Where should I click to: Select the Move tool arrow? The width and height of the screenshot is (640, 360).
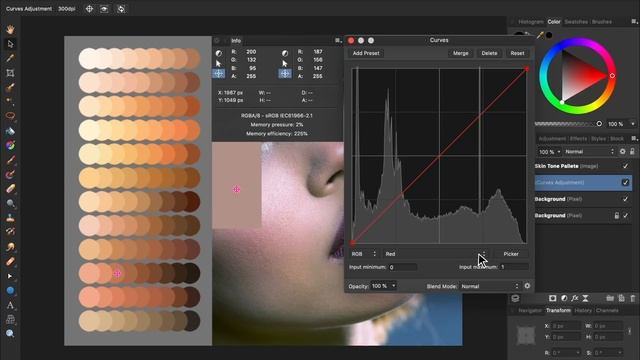pyautogui.click(x=10, y=44)
